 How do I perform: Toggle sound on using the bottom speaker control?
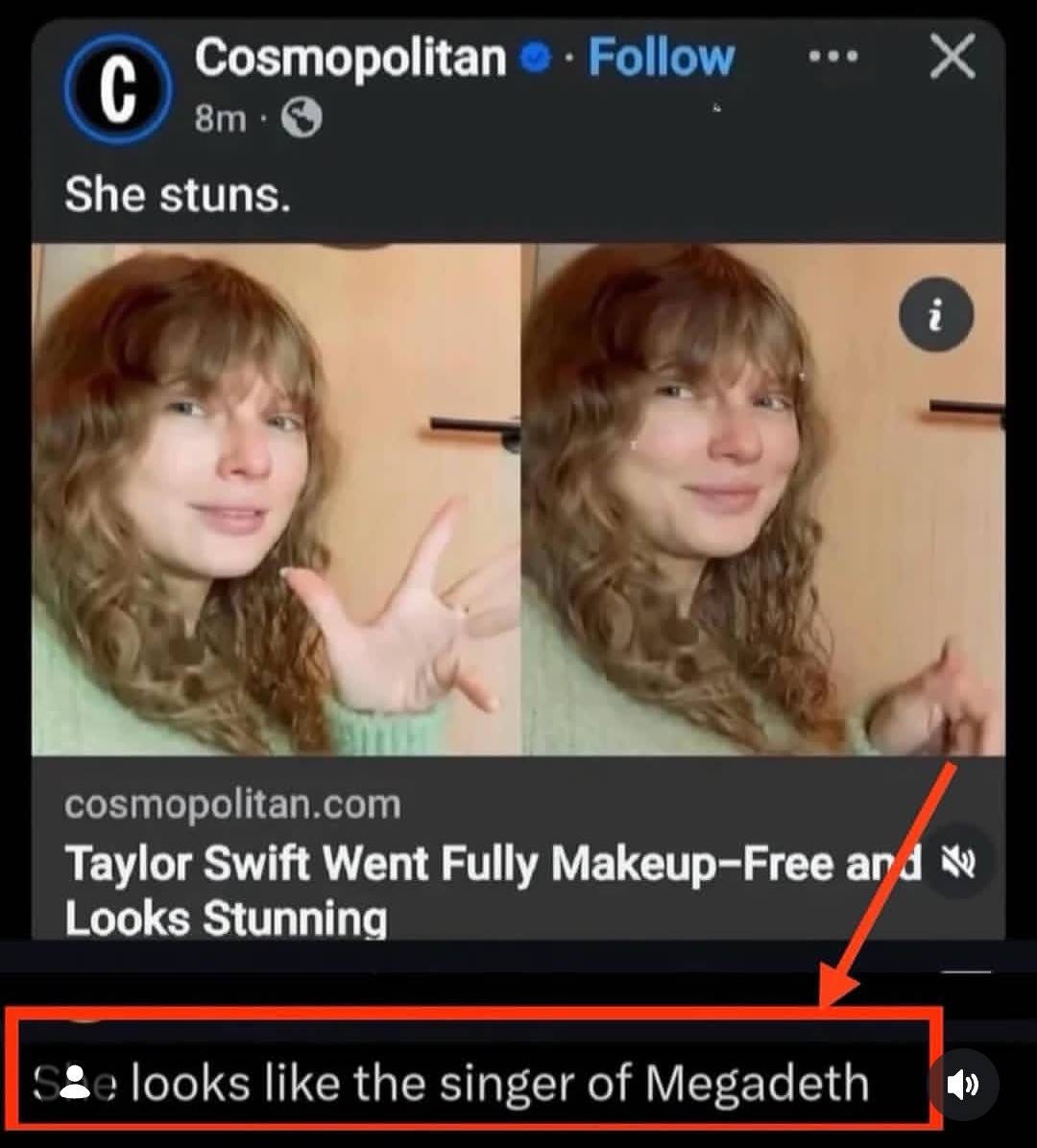tap(966, 1085)
